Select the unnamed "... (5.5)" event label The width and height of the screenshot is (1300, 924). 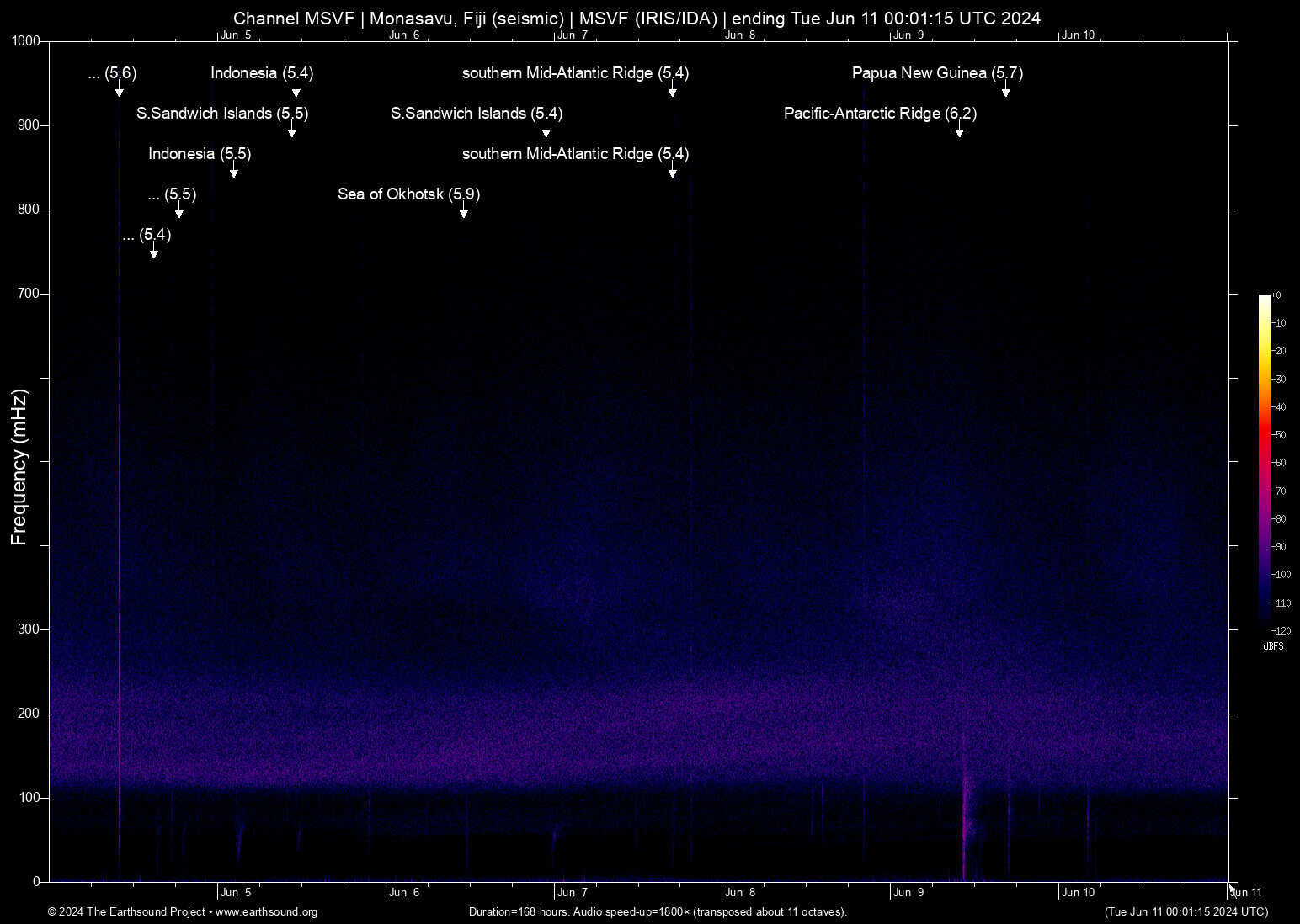pos(172,194)
